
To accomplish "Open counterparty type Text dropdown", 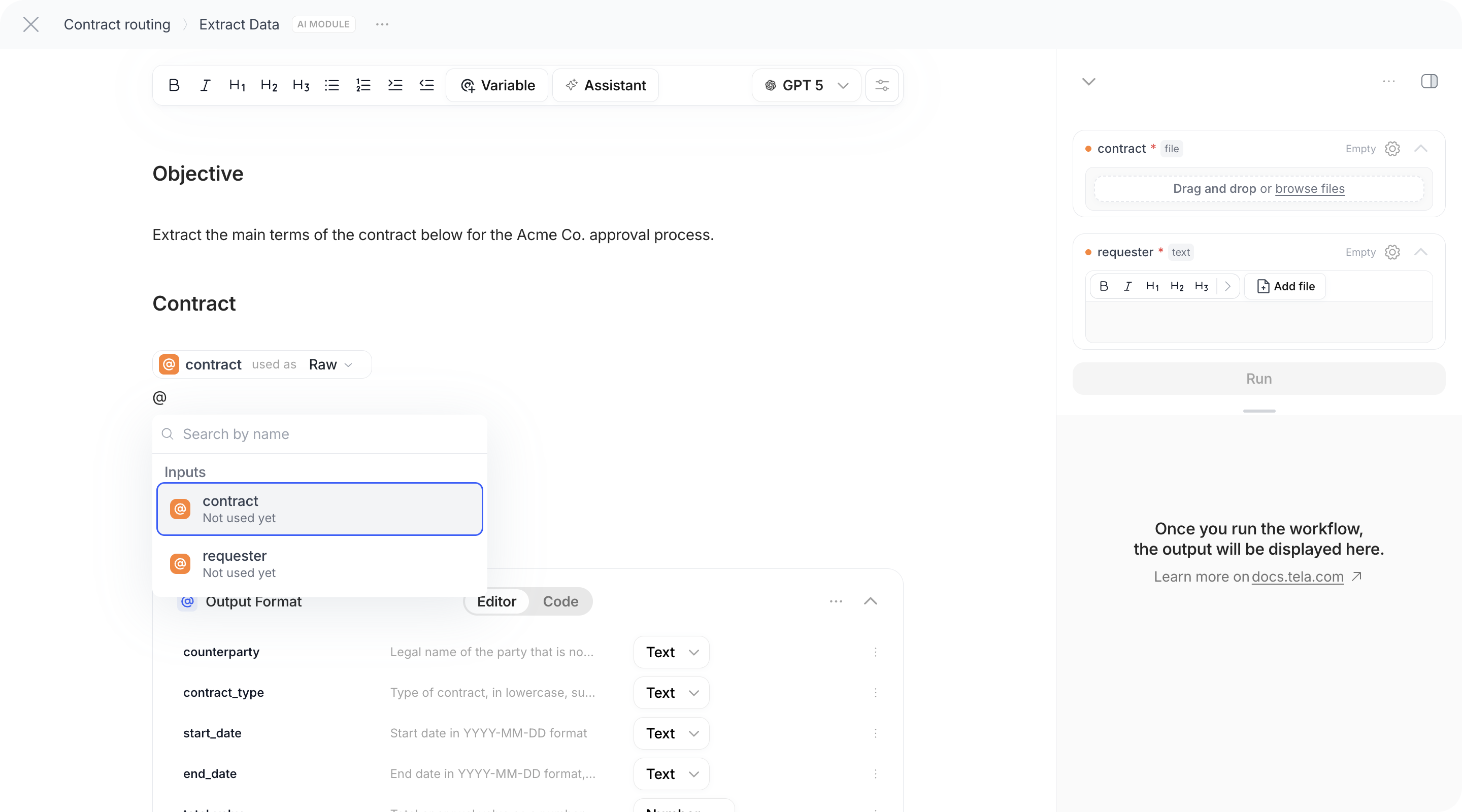I will pyautogui.click(x=672, y=652).
